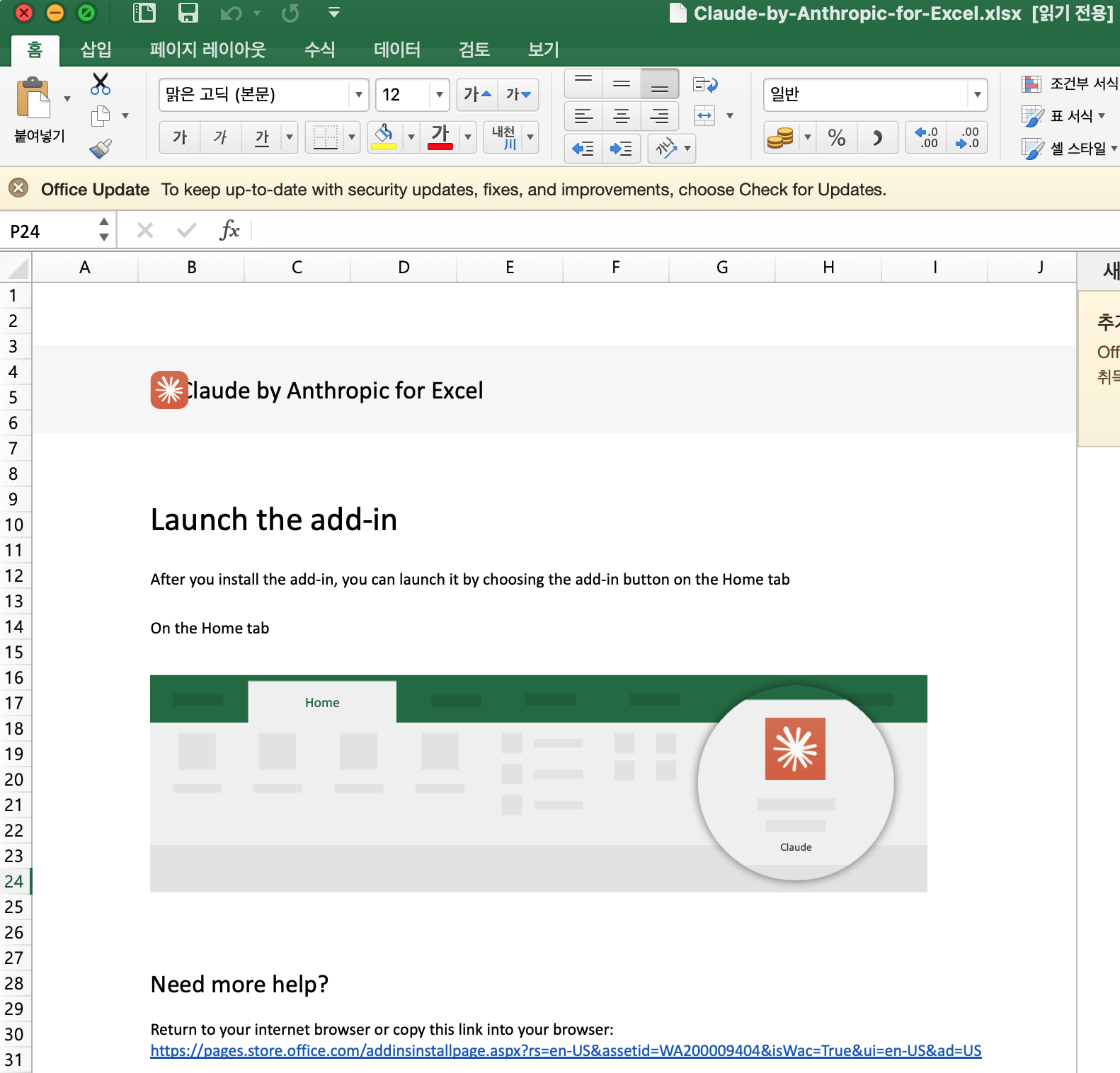Click the Save floppy disk icon
Viewport: 1120px width, 1073px height.
pos(188,13)
